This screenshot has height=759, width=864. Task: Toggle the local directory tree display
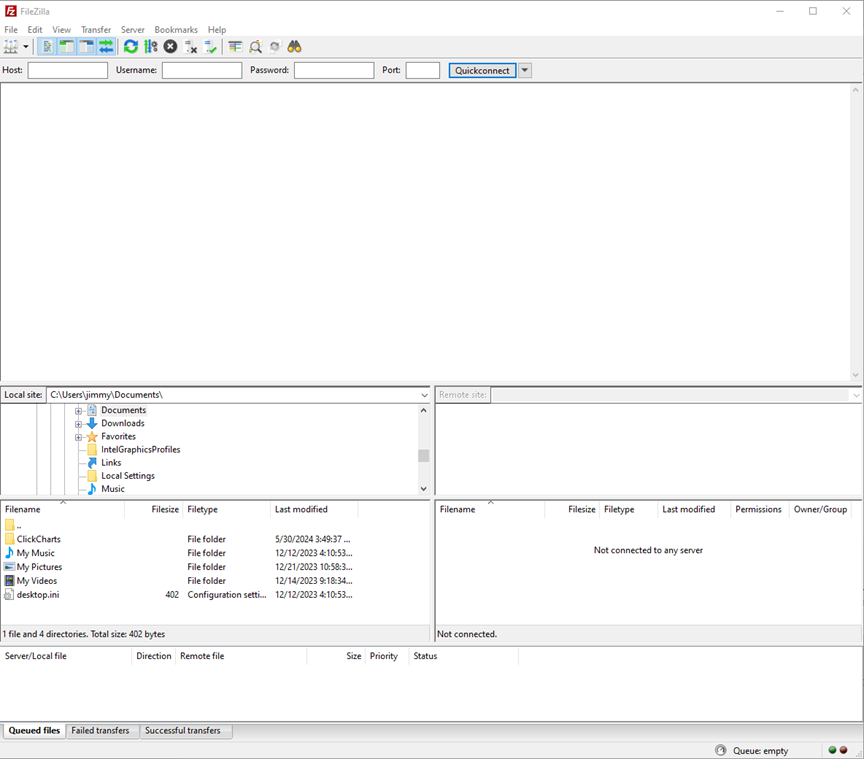pos(67,47)
